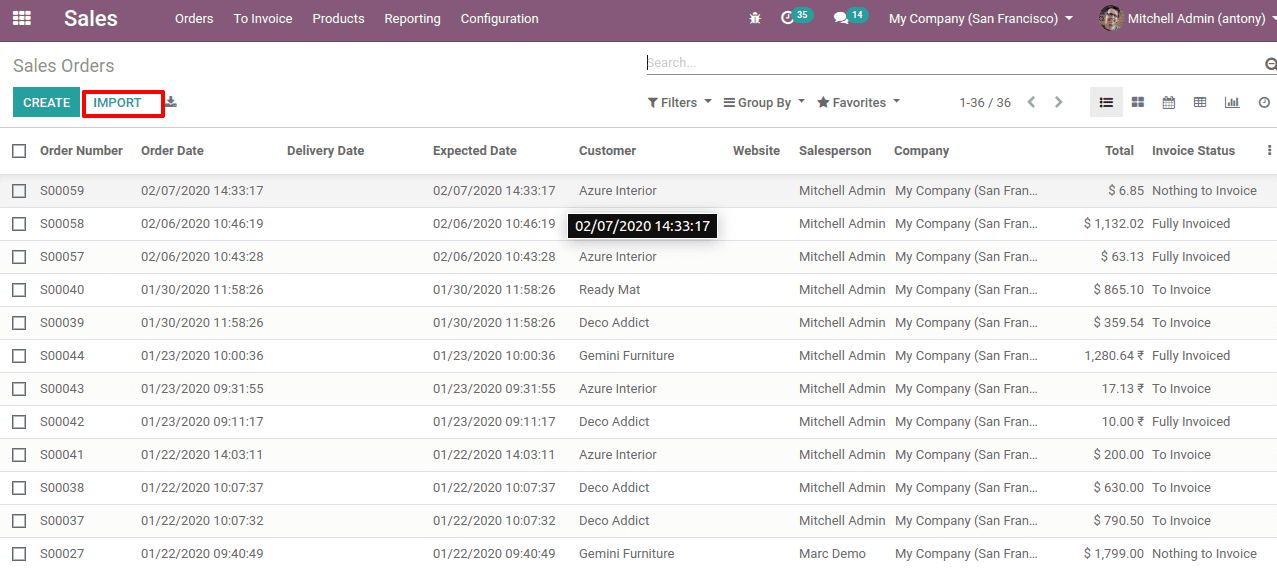Screen dimensions: 1277x570
Task: Click customer Ready Mat in S00040 row
Action: [x=610, y=290]
